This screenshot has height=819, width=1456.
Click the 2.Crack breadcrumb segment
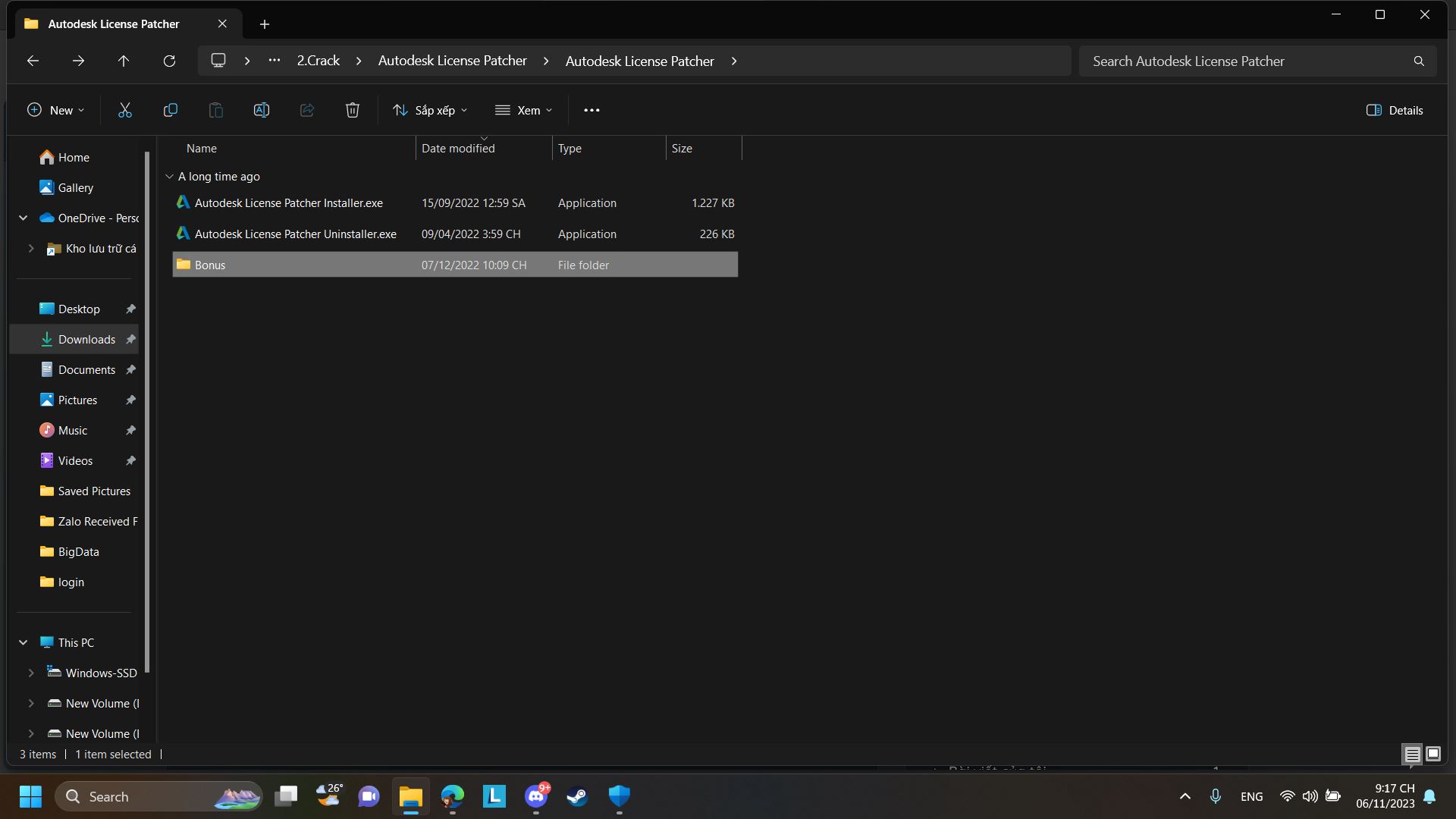318,61
